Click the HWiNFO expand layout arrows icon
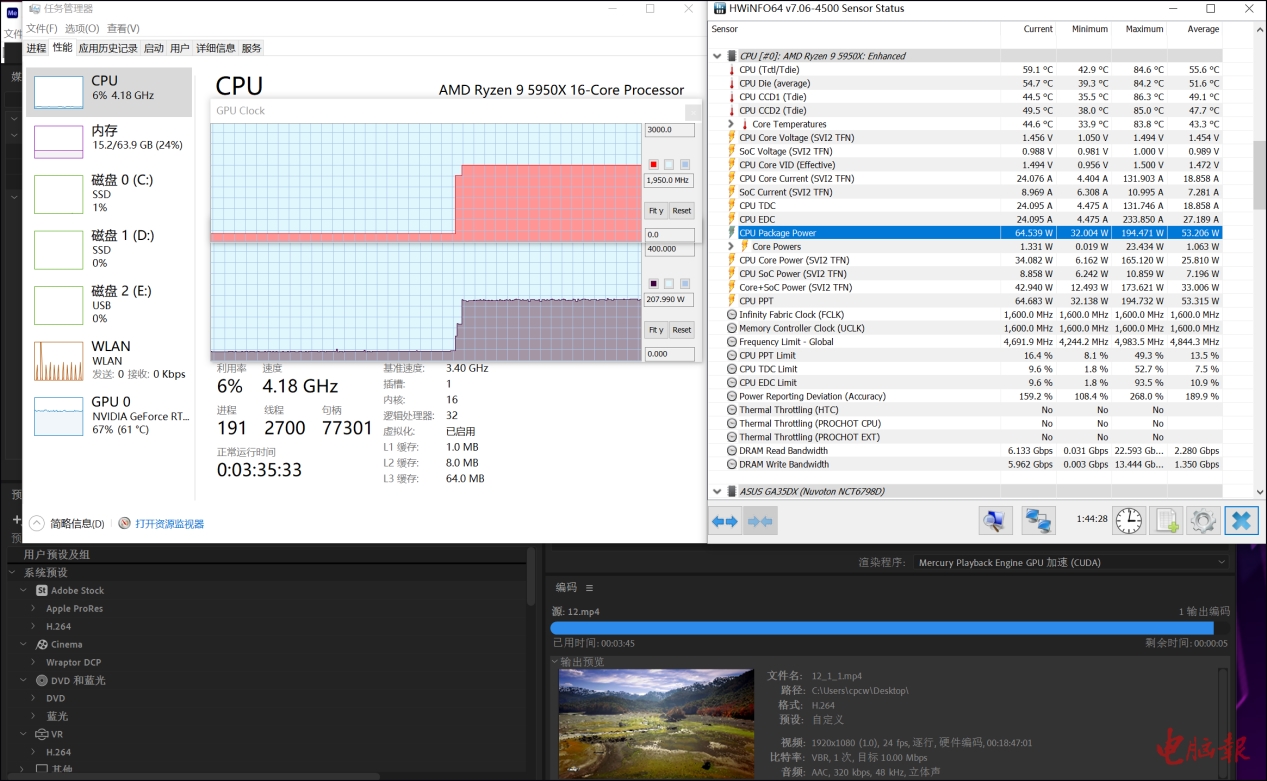 point(725,521)
